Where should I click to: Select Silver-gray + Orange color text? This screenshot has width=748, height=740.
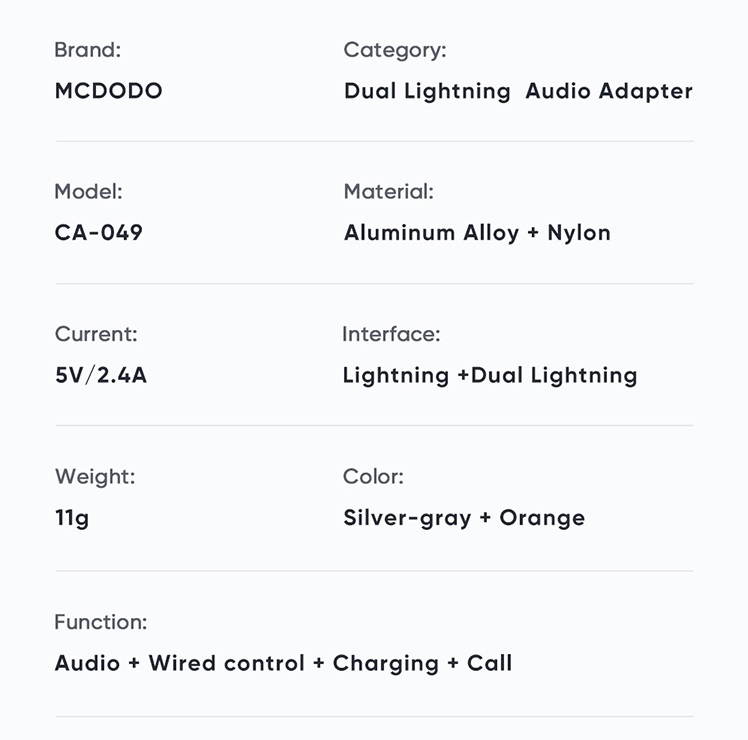464,519
